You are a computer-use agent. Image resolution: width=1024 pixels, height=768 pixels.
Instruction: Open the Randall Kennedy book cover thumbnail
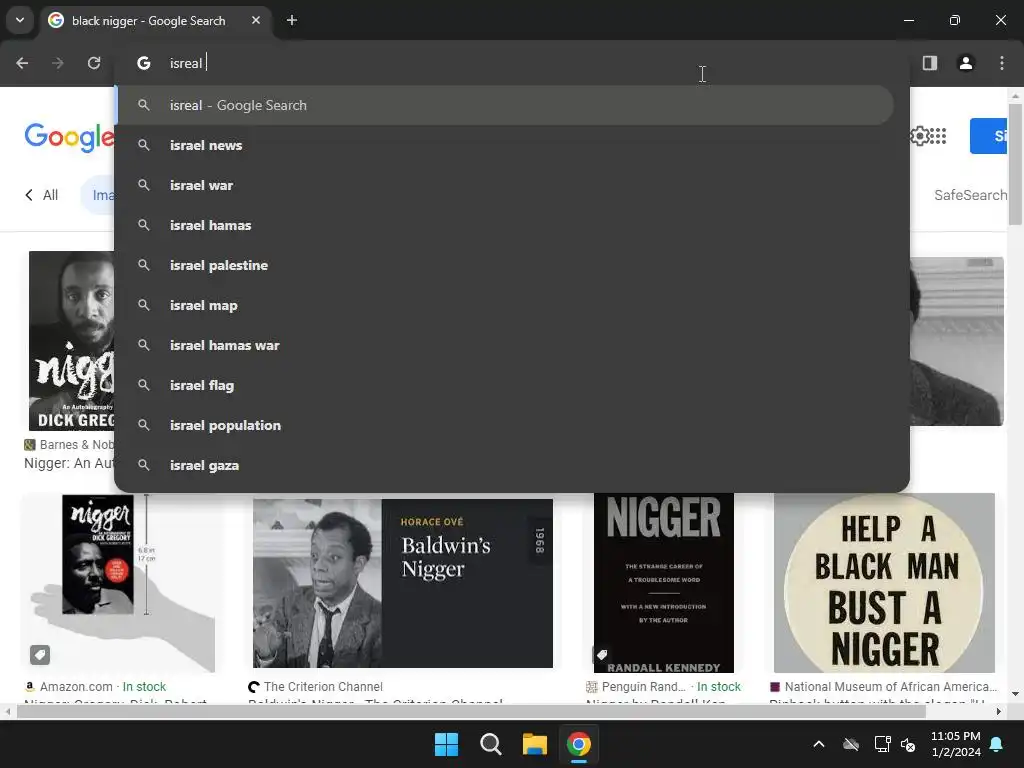click(x=664, y=583)
